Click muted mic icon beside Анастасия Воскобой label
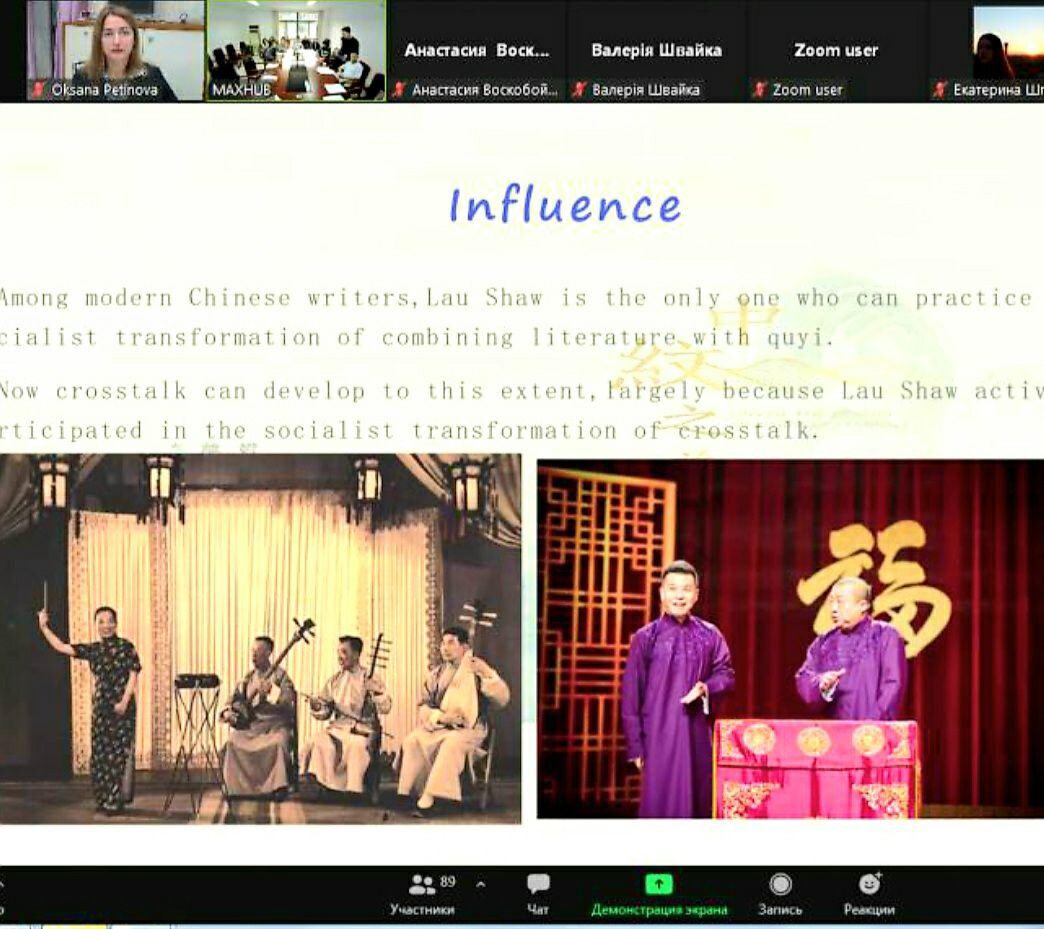1044x929 pixels. (399, 90)
